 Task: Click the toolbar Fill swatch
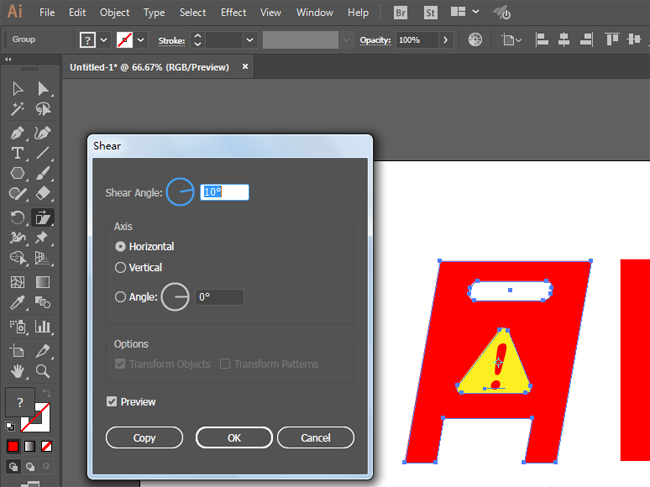pyautogui.click(x=19, y=402)
